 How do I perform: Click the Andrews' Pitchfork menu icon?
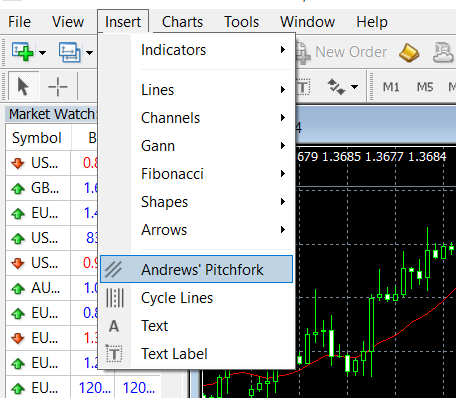pyautogui.click(x=113, y=269)
